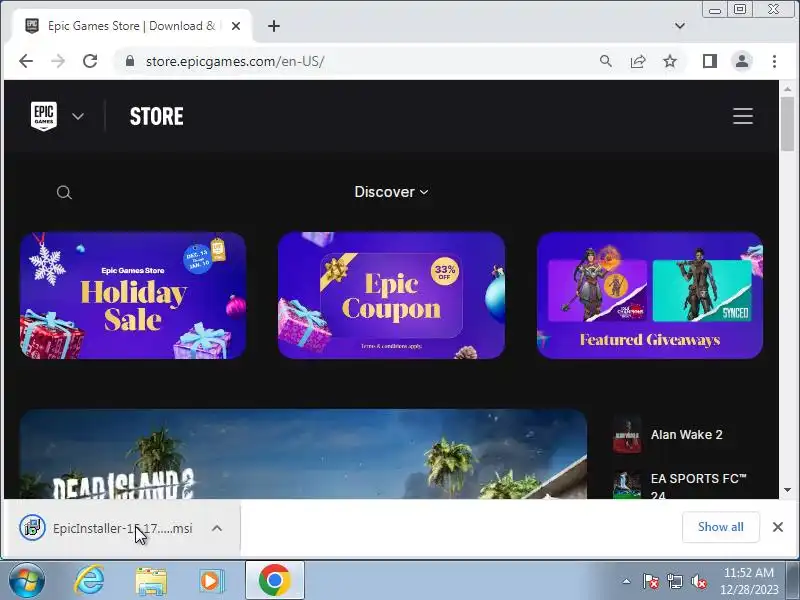
Task: Open Windows Explorer from taskbar
Action: pos(151,581)
